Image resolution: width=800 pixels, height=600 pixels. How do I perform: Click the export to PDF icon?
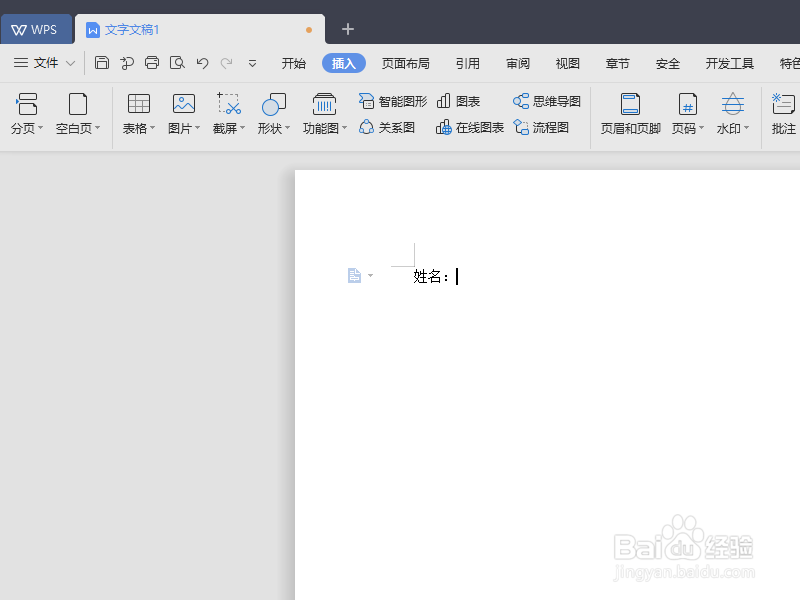click(x=127, y=63)
